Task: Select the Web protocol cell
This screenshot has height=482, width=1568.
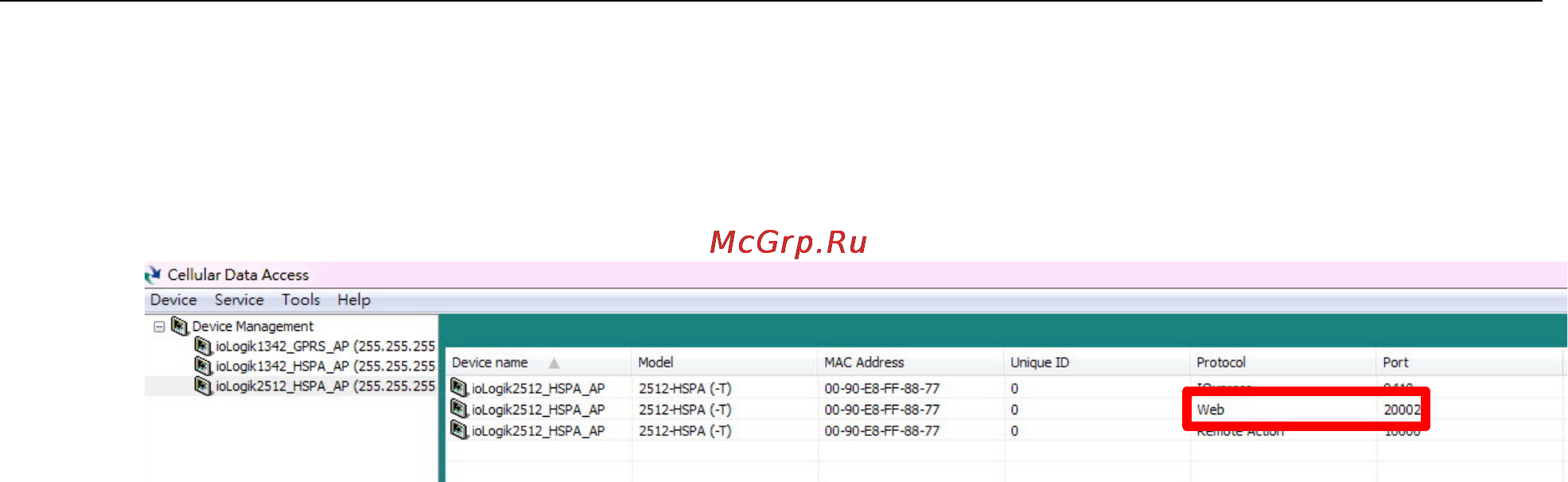Action: [1210, 410]
